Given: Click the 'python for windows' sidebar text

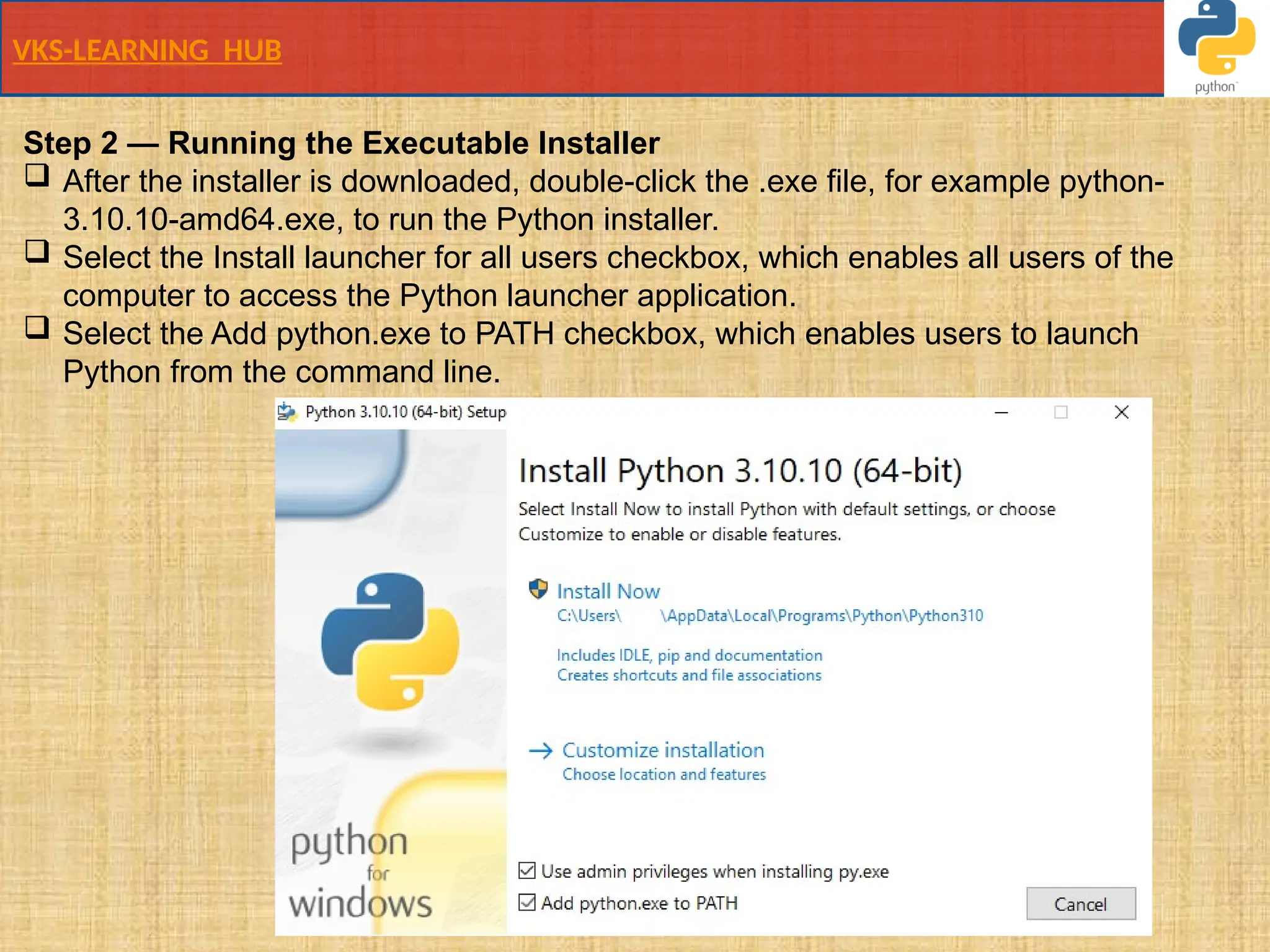Looking at the screenshot, I should (x=360, y=871).
